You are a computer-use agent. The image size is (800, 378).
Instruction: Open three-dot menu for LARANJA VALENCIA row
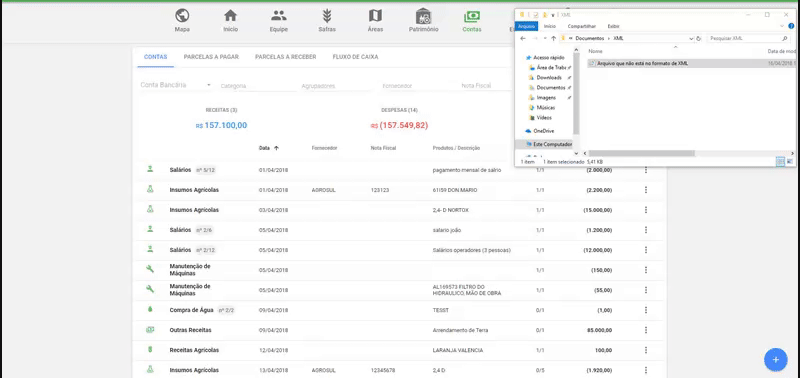(x=646, y=350)
